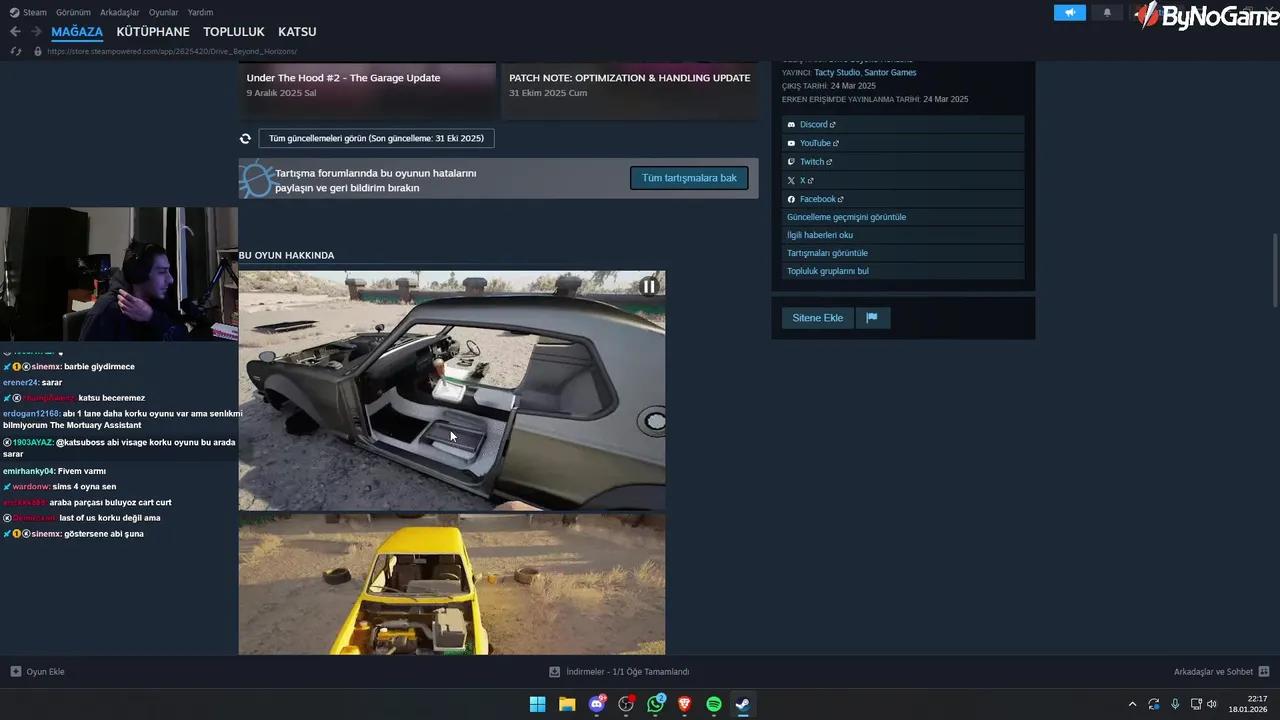Open Spotify from the taskbar
Image resolution: width=1280 pixels, height=720 pixels.
(x=714, y=704)
